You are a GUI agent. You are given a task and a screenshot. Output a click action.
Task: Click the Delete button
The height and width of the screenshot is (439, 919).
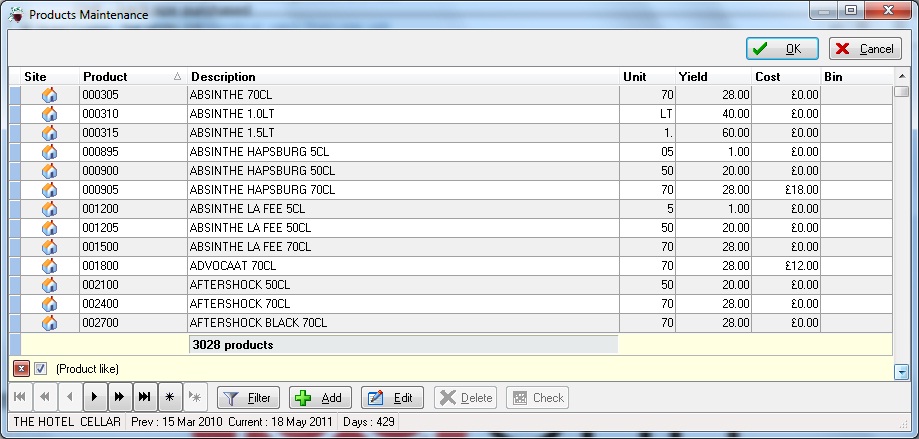click(465, 398)
